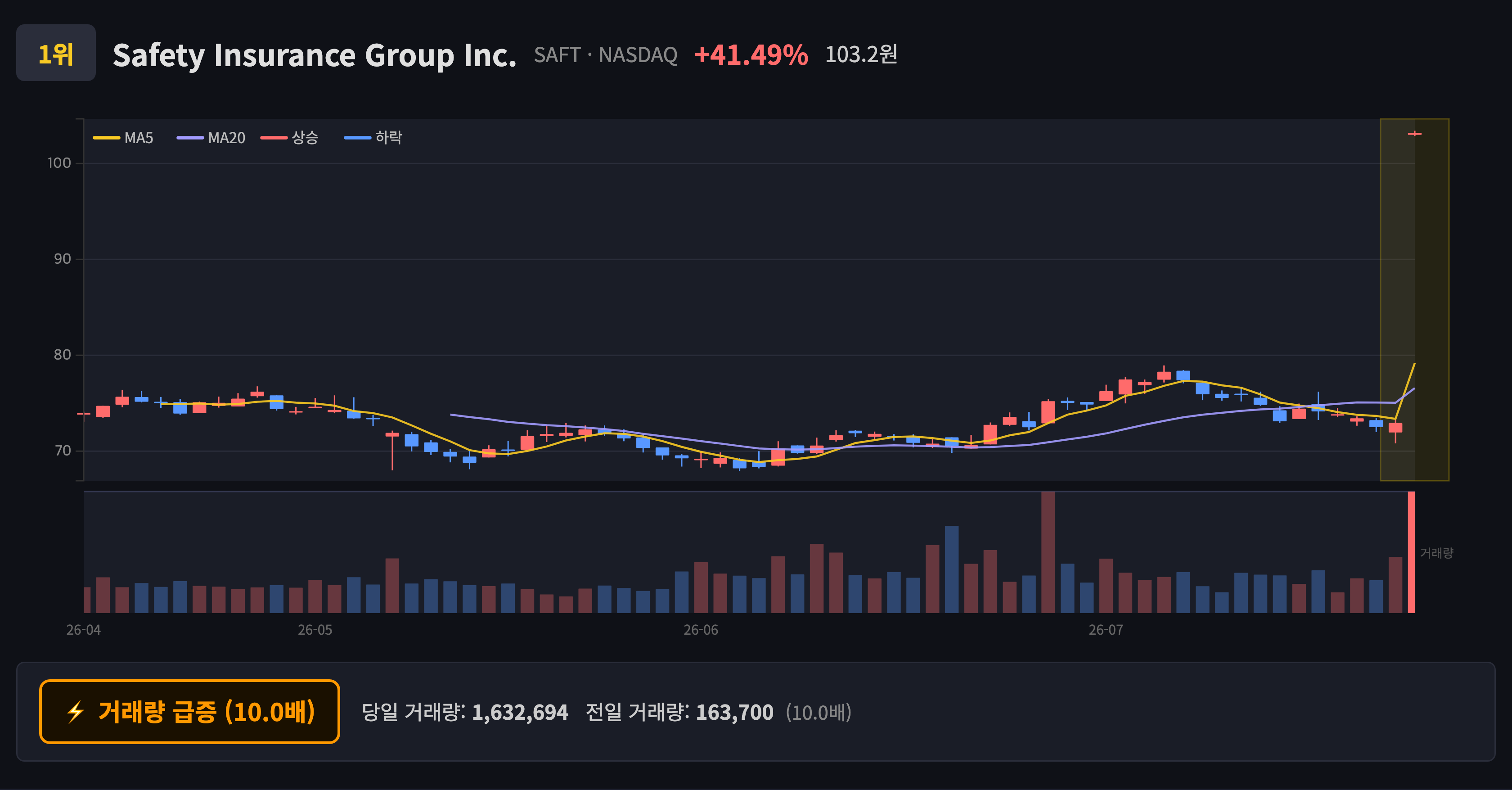
Task: Click the 당일 거래량 value 1,632,694
Action: (x=520, y=713)
